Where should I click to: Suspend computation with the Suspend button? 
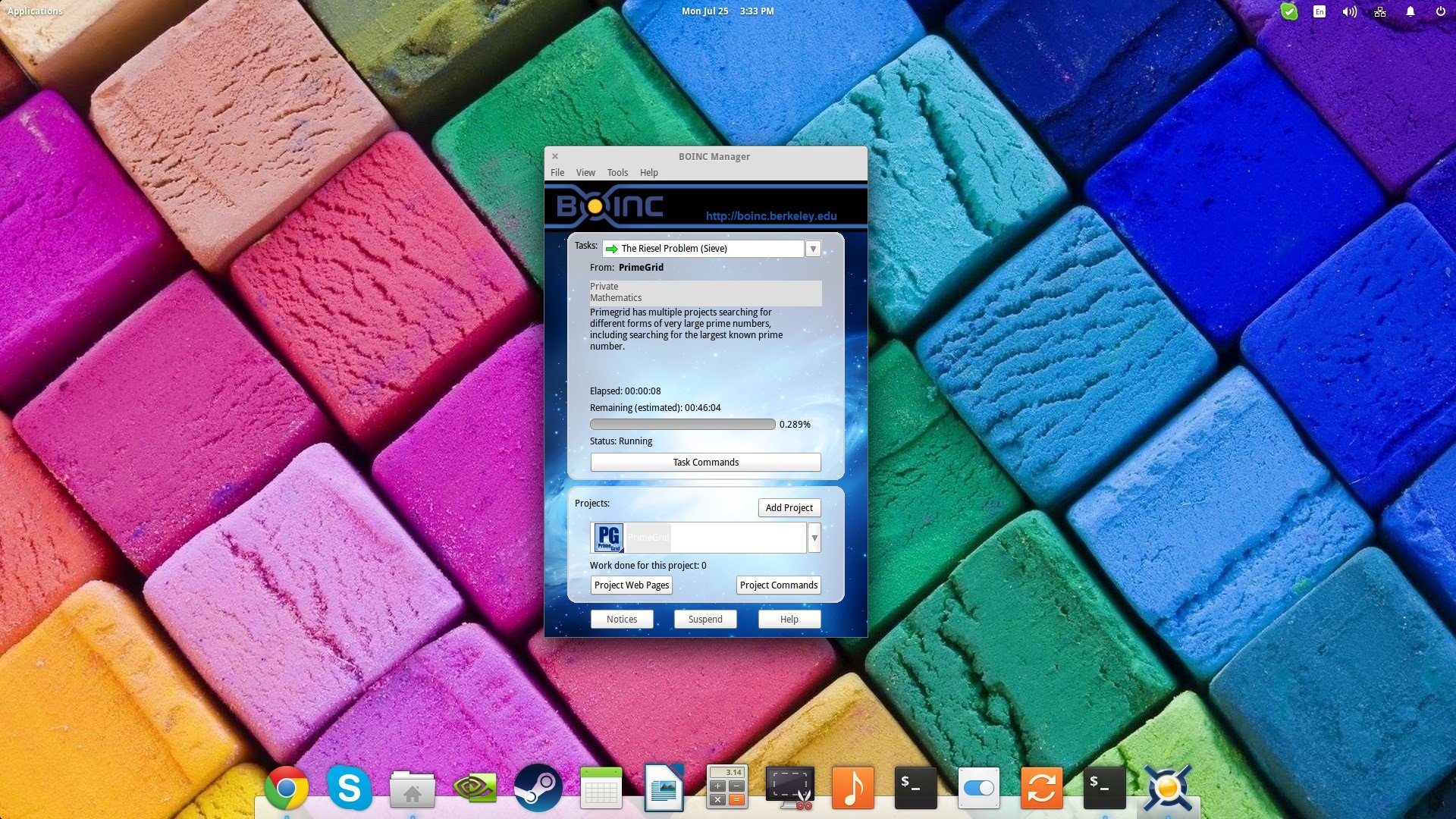coord(705,620)
